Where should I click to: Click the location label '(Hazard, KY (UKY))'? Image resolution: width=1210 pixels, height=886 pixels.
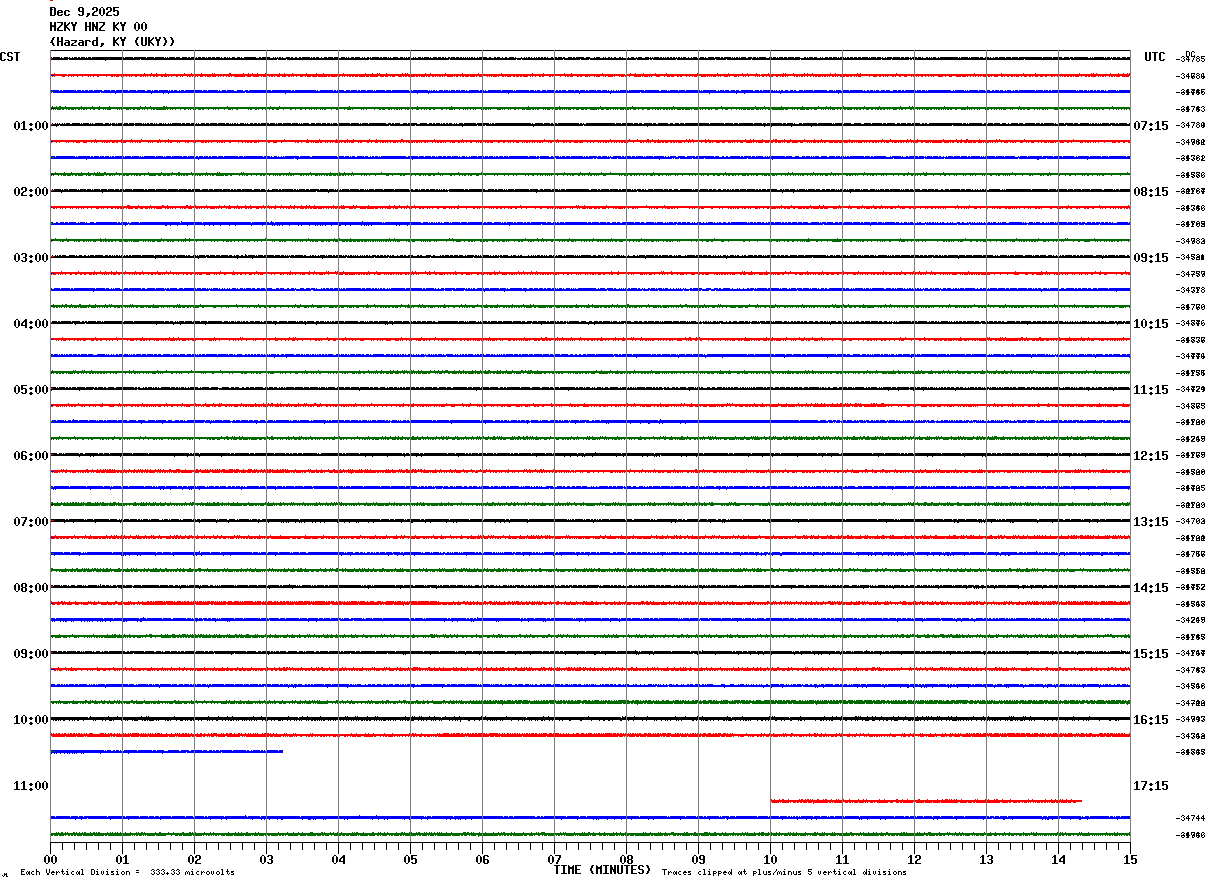[x=112, y=42]
